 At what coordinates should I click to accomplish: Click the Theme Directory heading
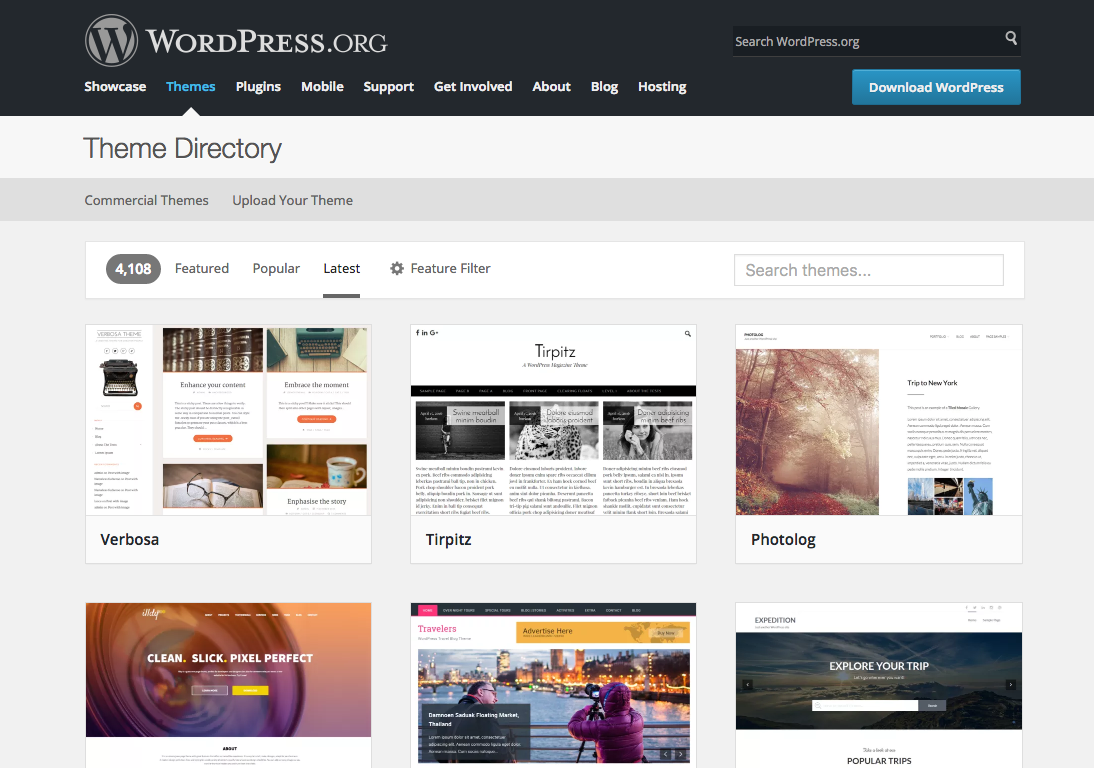pyautogui.click(x=182, y=149)
